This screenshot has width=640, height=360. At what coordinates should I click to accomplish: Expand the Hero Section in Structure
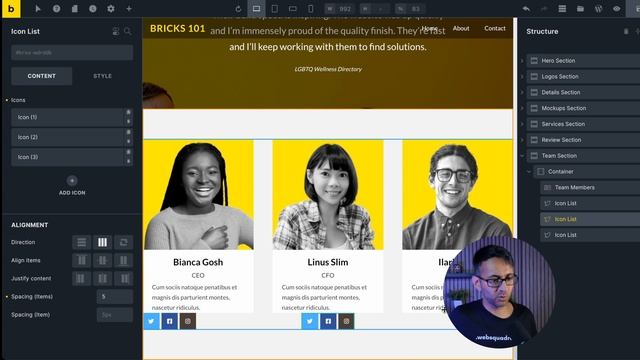pyautogui.click(x=522, y=61)
